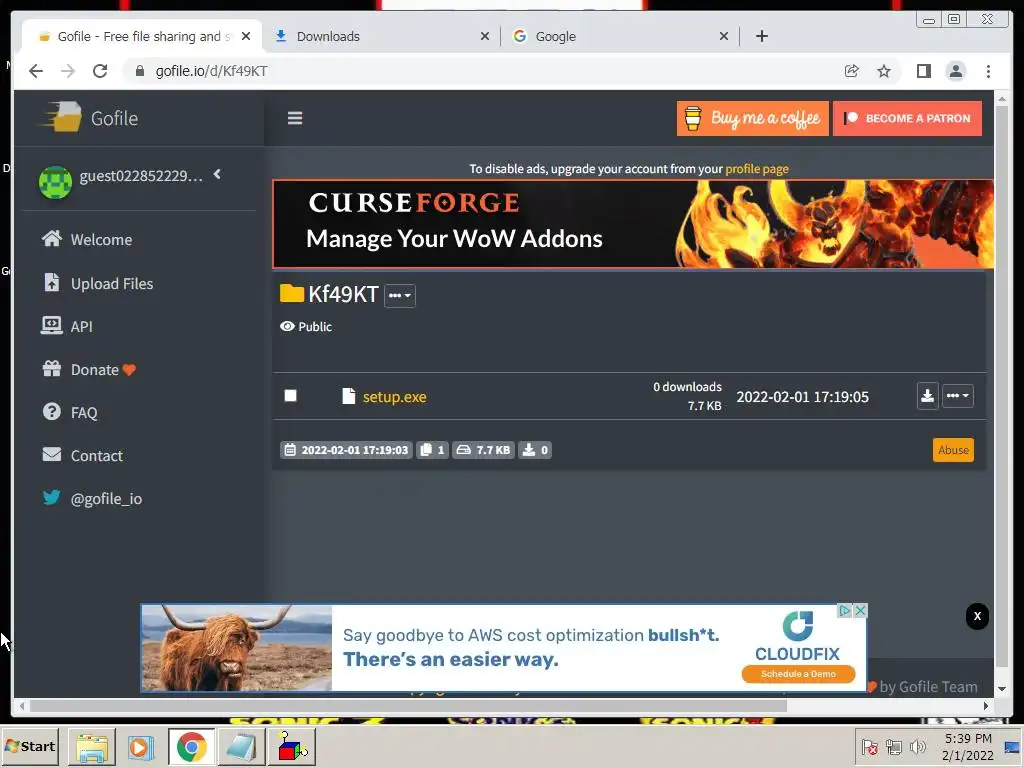Download setup.exe with the download icon
Viewport: 1024px width, 768px height.
pos(927,396)
